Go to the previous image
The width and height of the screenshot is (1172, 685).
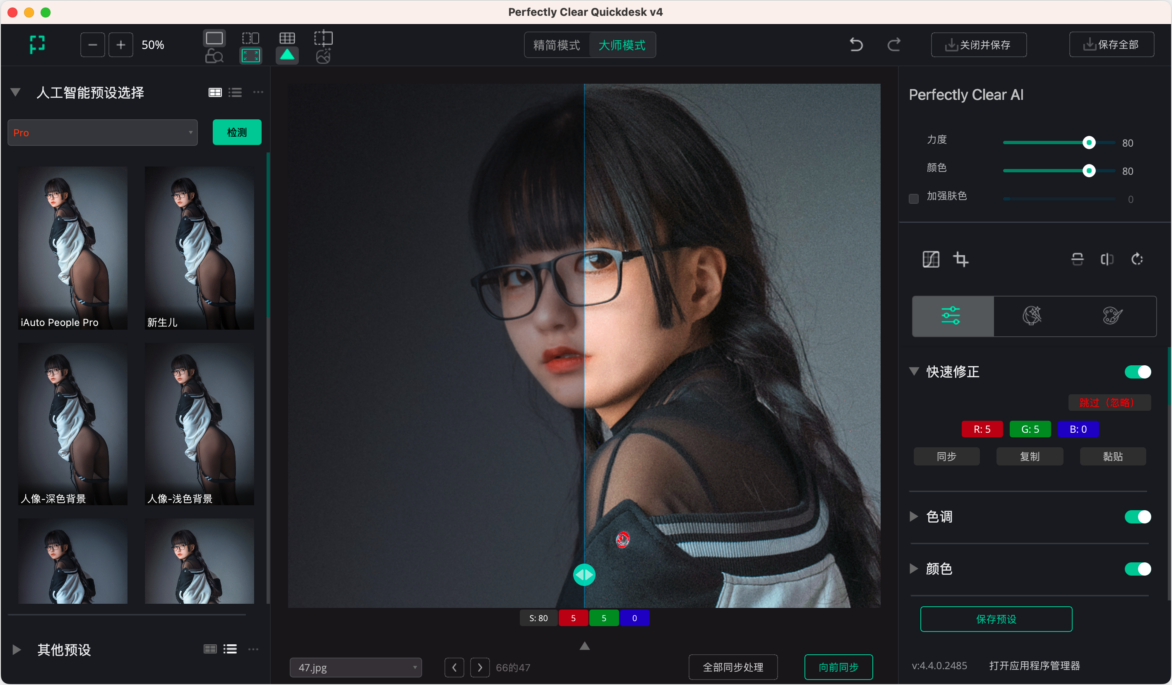454,667
